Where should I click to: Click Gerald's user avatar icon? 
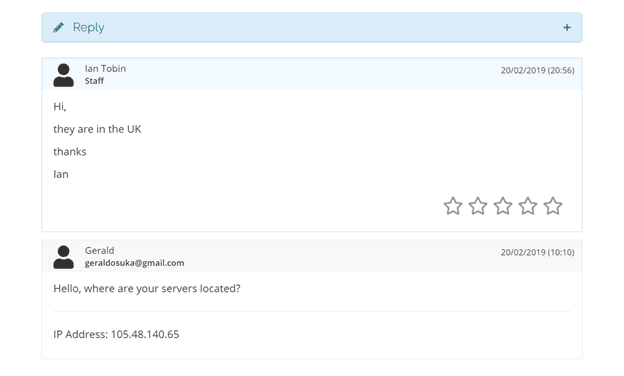pyautogui.click(x=64, y=257)
